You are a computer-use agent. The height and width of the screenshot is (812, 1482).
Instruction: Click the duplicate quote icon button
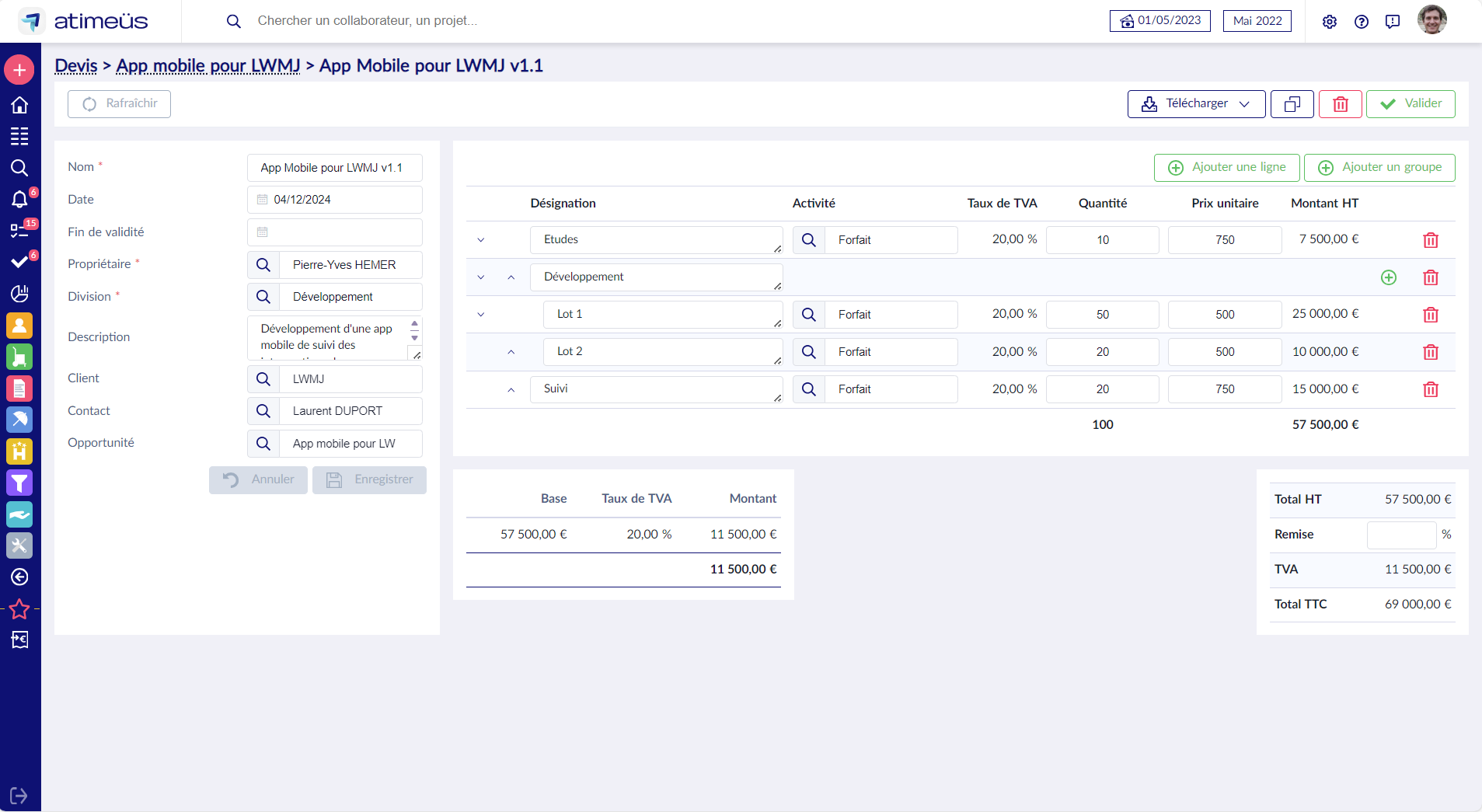[x=1292, y=104]
